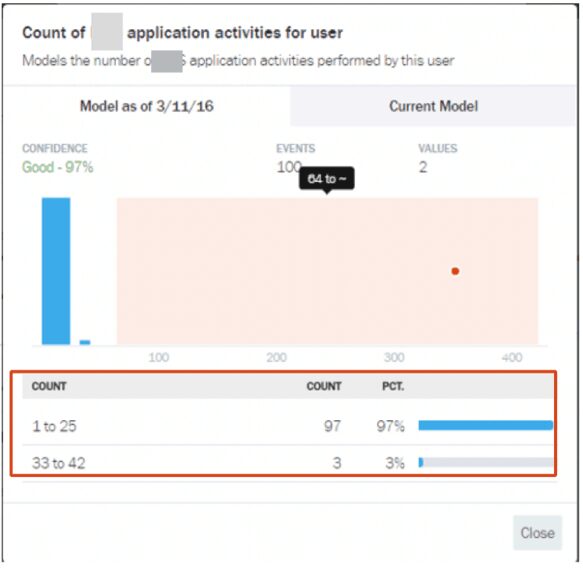Click the VALUES count of 2
Screen dimensions: 583x568
(423, 167)
